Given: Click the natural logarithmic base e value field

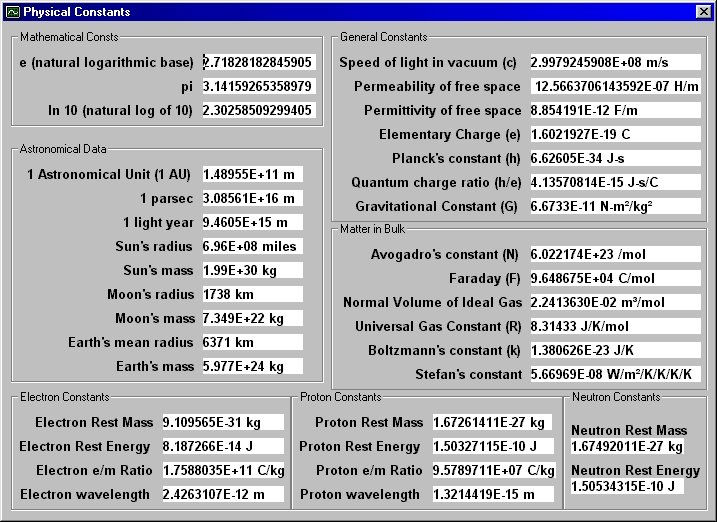Looking at the screenshot, I should 259,62.
